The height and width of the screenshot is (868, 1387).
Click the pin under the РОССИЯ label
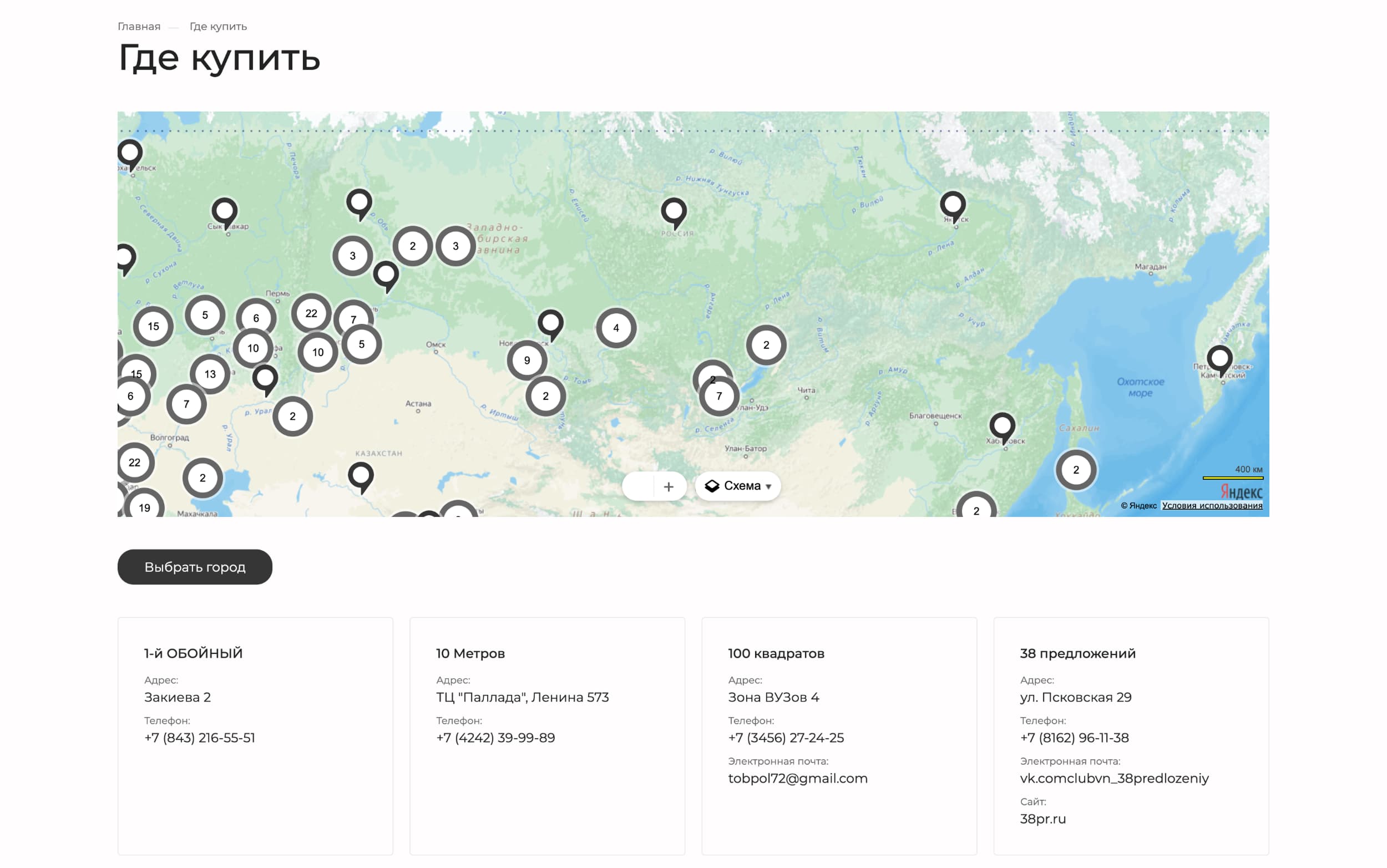click(x=674, y=211)
